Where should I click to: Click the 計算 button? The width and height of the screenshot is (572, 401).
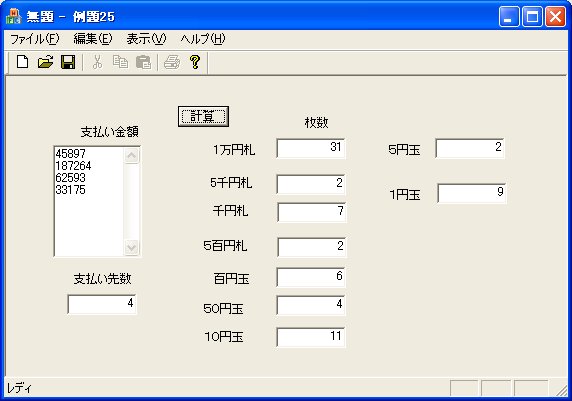203,116
